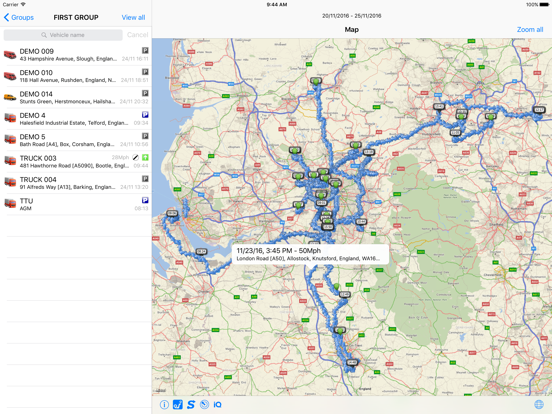The width and height of the screenshot is (552, 414).
Task: Tap the 28Mph speed on TRUCK 003
Action: point(120,157)
